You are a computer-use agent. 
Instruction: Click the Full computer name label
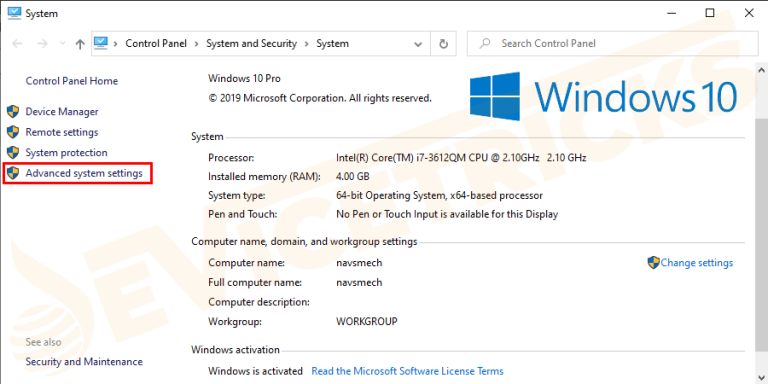[255, 283]
